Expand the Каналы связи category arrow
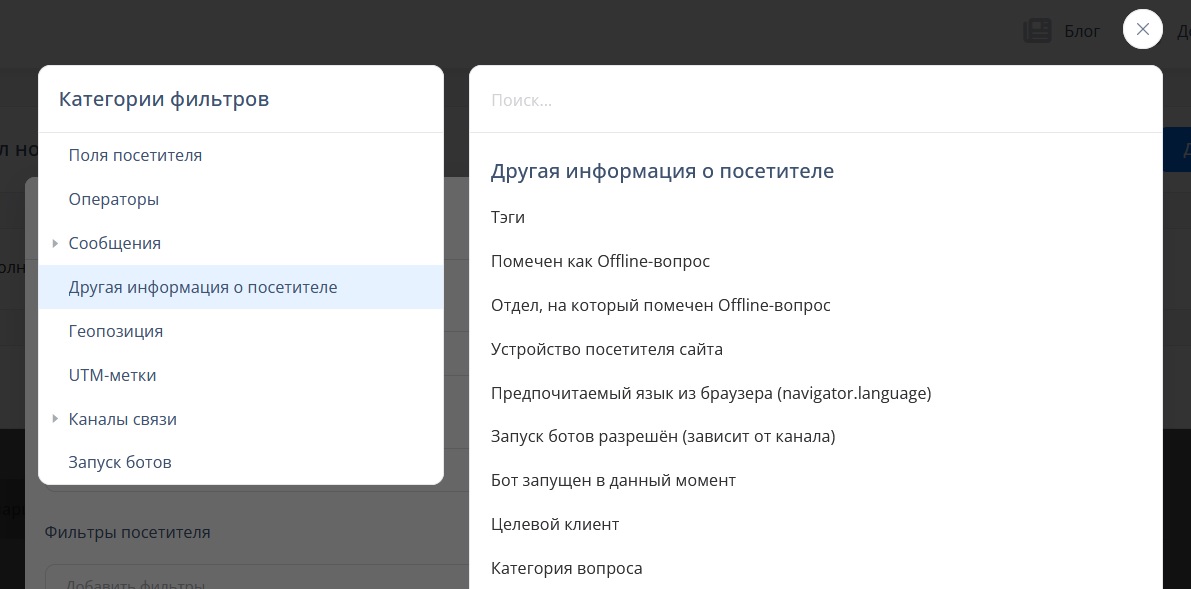Screen dimensions: 1191x589 click(x=55, y=419)
